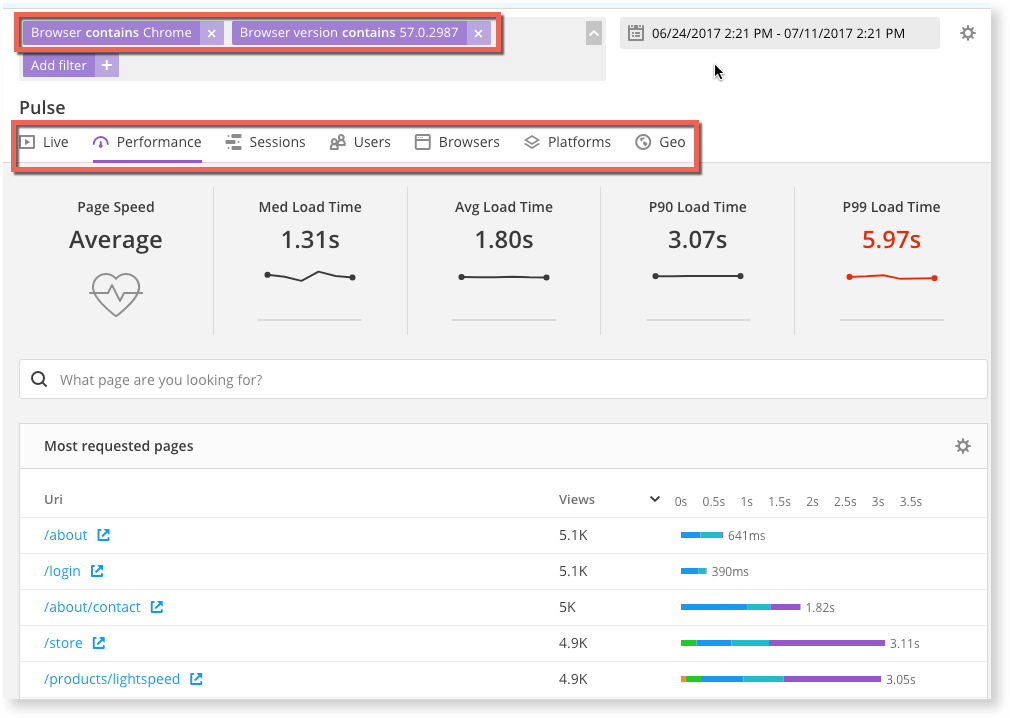This screenshot has width=1010, height=718.
Task: Open the Most requested pages gear menu
Action: (x=962, y=446)
